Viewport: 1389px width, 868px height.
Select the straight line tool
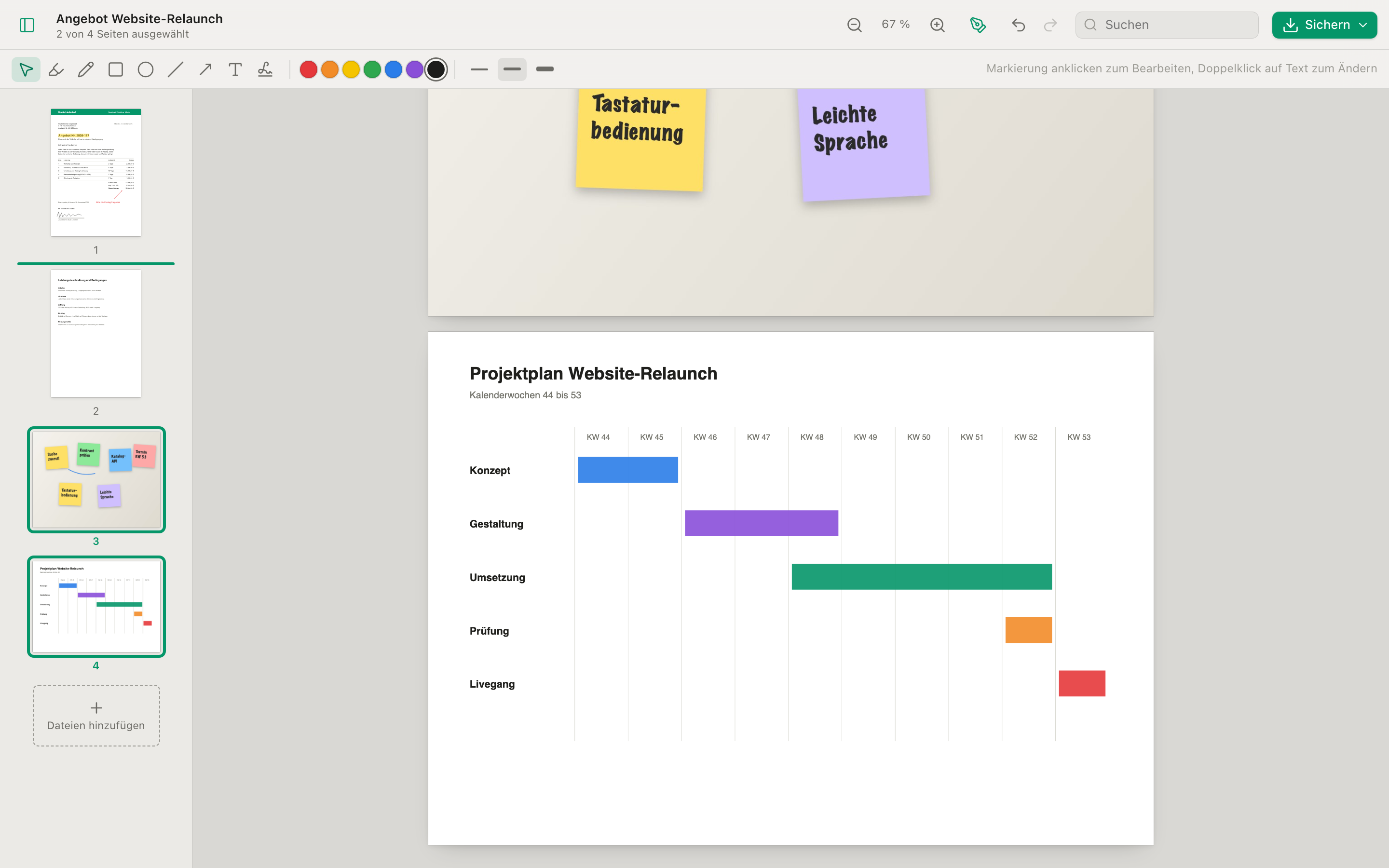pos(176,69)
